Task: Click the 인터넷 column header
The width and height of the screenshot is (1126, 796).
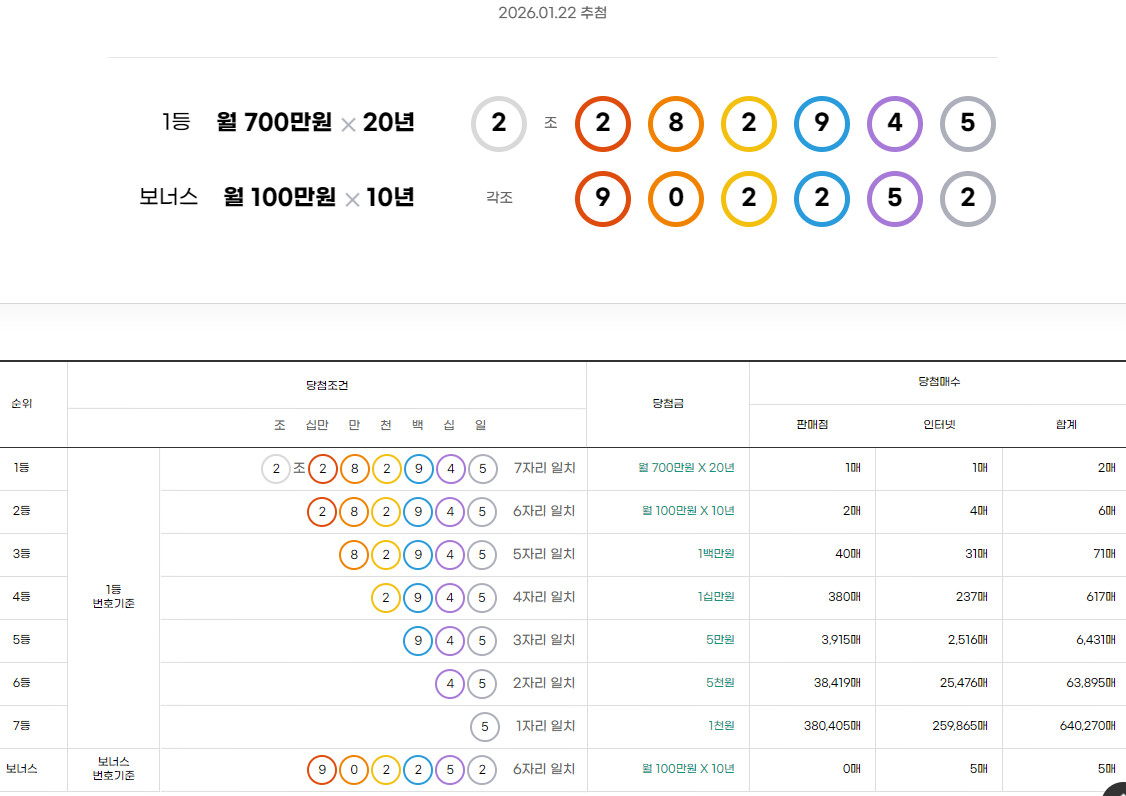Action: [938, 425]
